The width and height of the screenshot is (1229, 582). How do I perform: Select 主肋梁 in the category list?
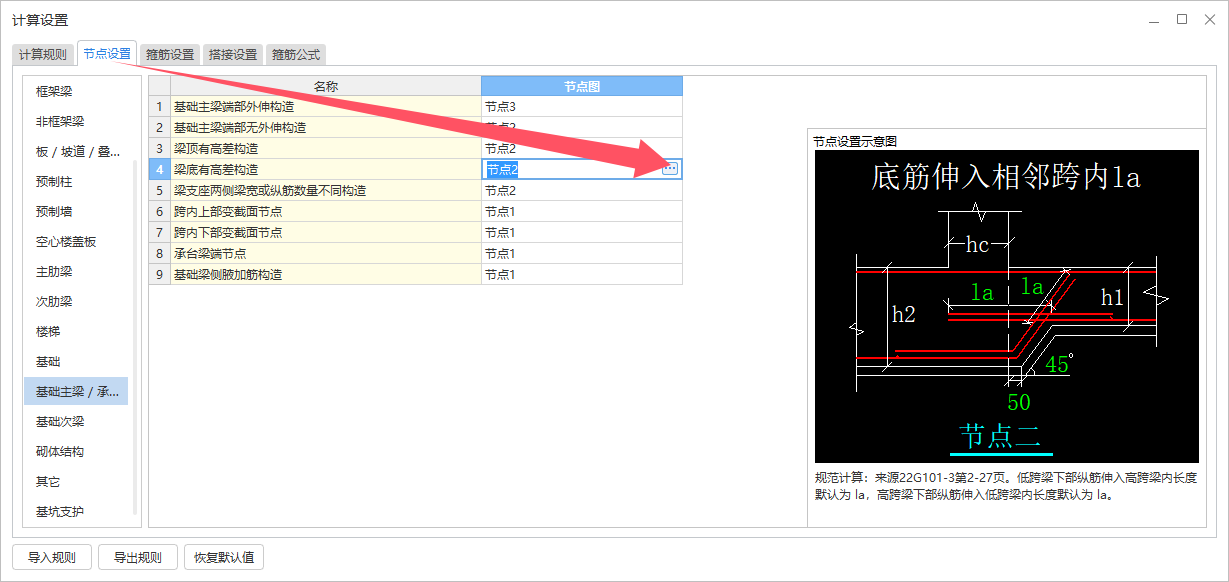pyautogui.click(x=76, y=271)
